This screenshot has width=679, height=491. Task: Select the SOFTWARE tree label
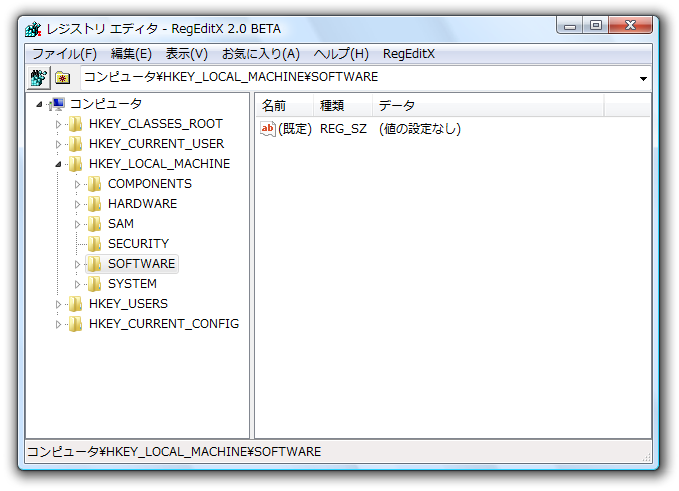(x=141, y=264)
